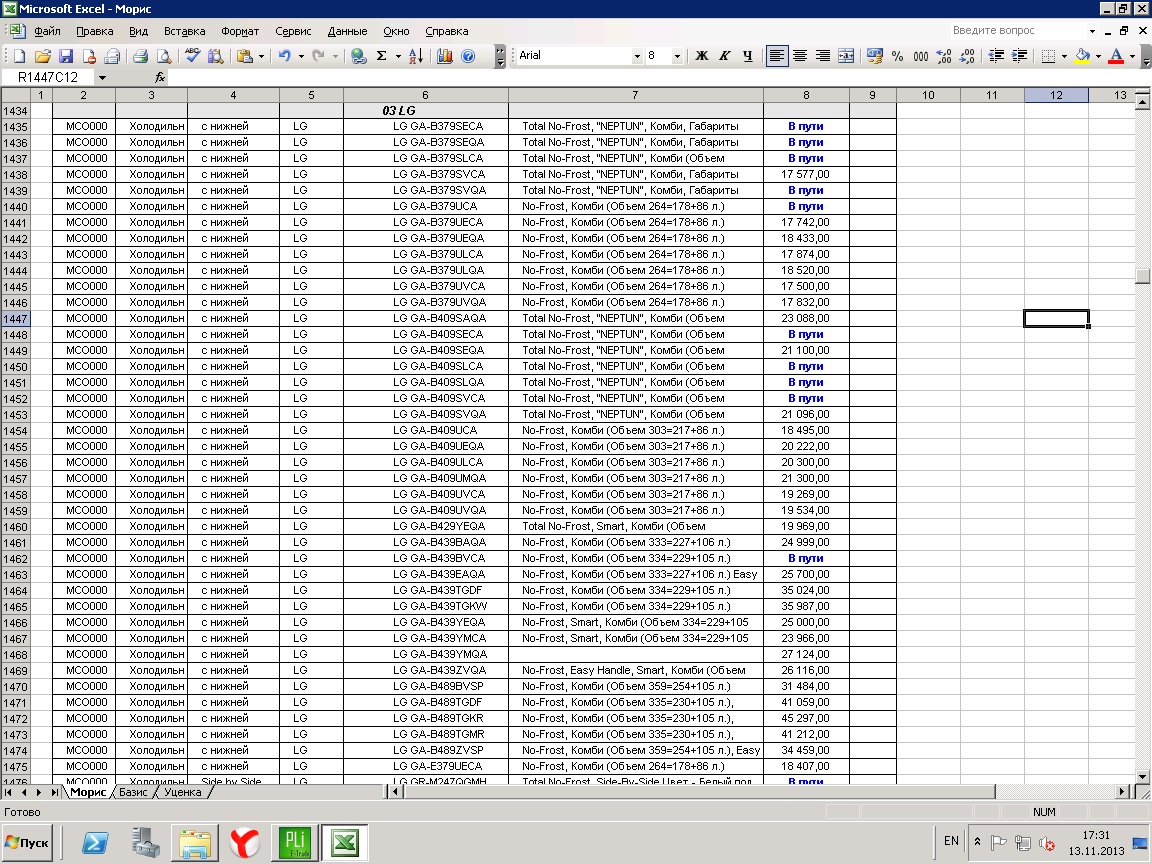Create a new workbook
Image resolution: width=1152 pixels, height=864 pixels.
click(x=19, y=56)
